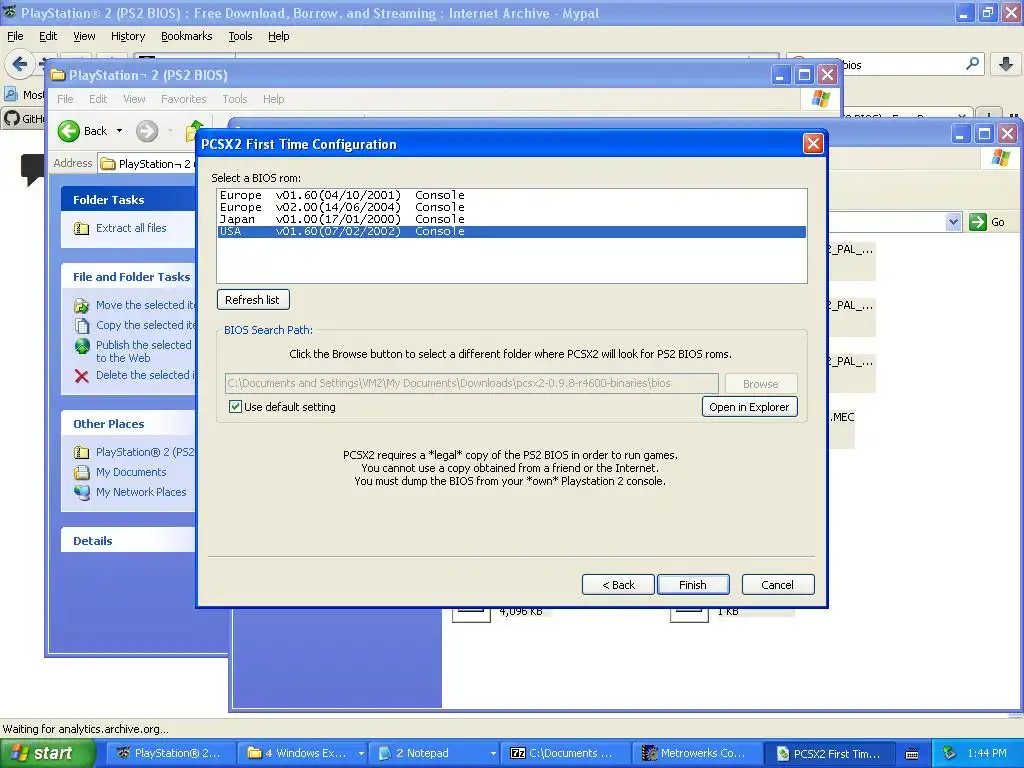Click the browser search magnifier icon

point(972,64)
